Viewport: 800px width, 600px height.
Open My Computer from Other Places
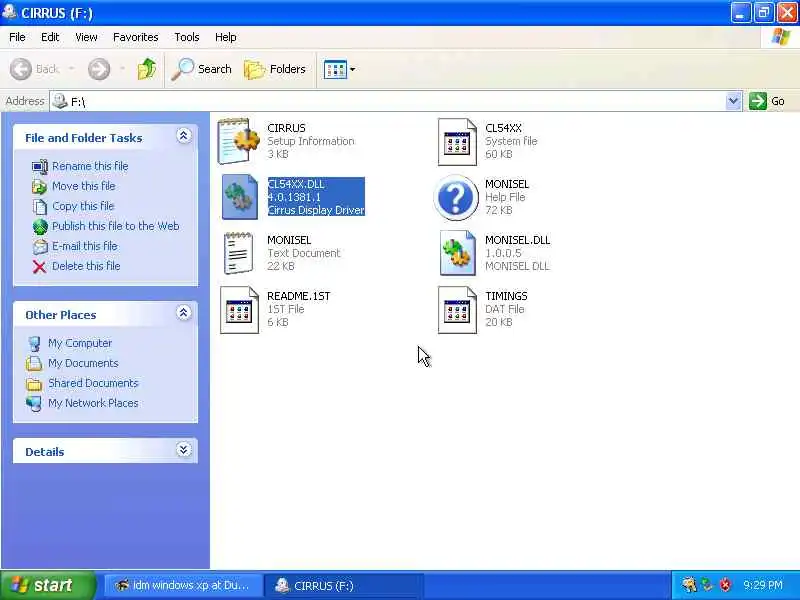click(80, 343)
